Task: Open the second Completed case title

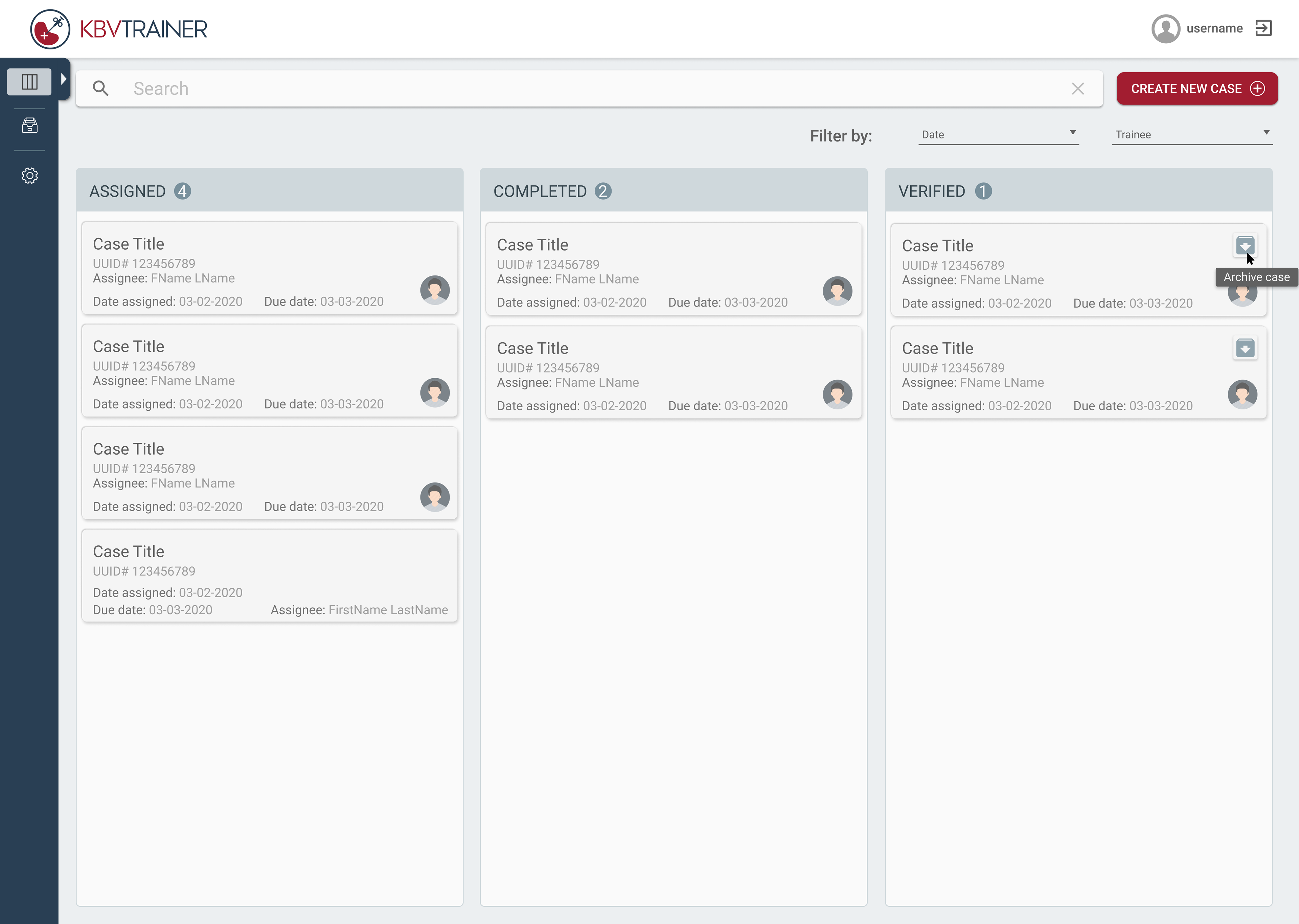Action: coord(532,348)
